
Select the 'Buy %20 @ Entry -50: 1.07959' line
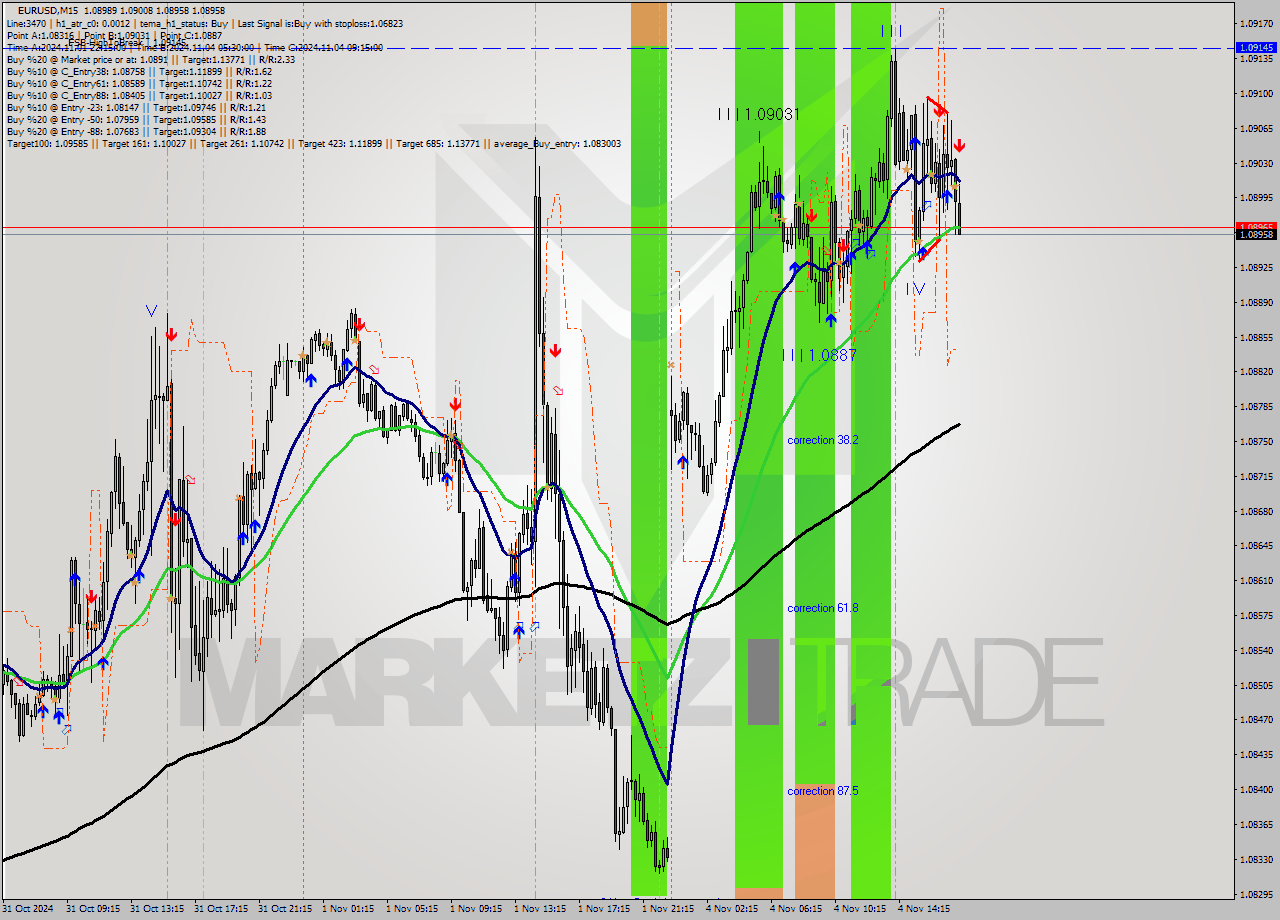136,120
